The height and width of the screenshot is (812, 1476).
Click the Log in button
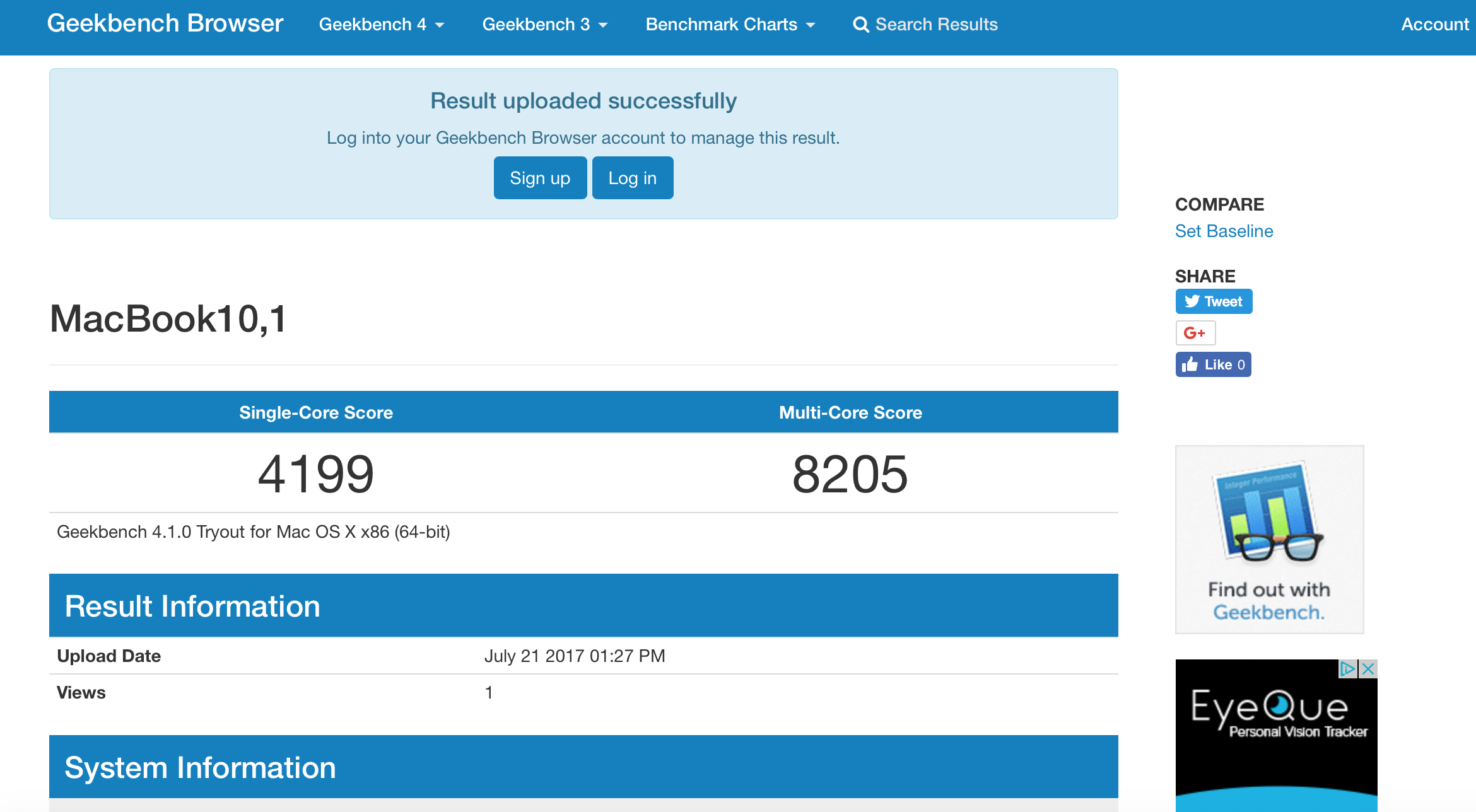click(x=633, y=178)
